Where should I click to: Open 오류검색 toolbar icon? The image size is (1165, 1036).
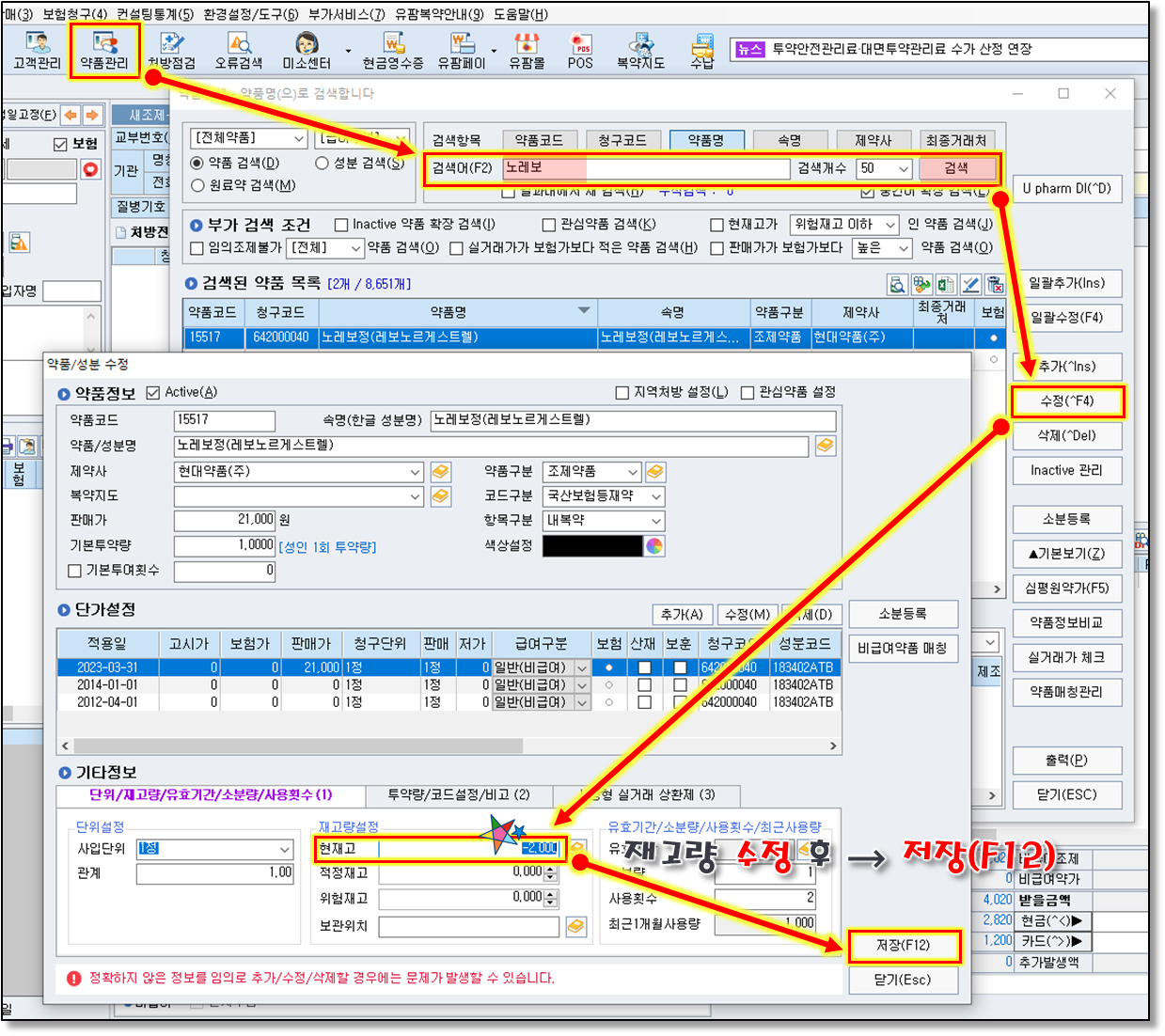pyautogui.click(x=239, y=51)
